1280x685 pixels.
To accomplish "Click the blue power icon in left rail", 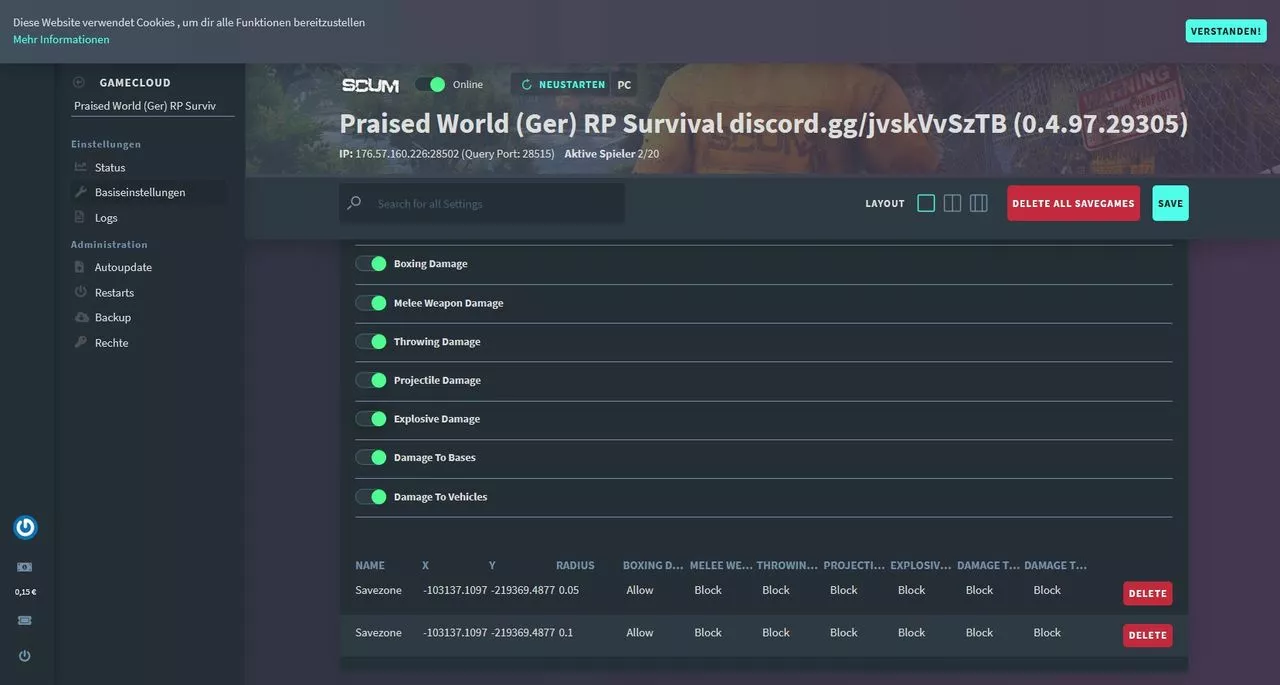I will click(25, 527).
